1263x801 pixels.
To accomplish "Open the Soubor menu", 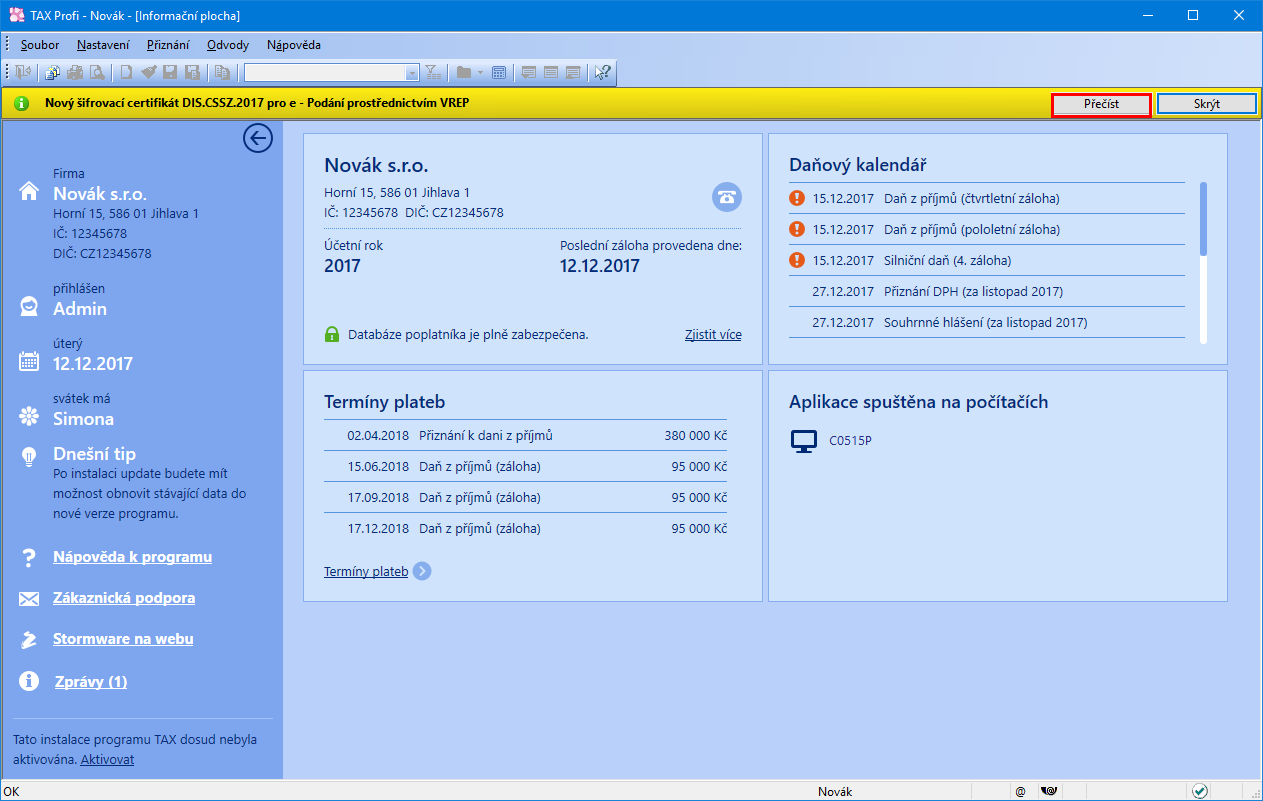I will [x=40, y=45].
